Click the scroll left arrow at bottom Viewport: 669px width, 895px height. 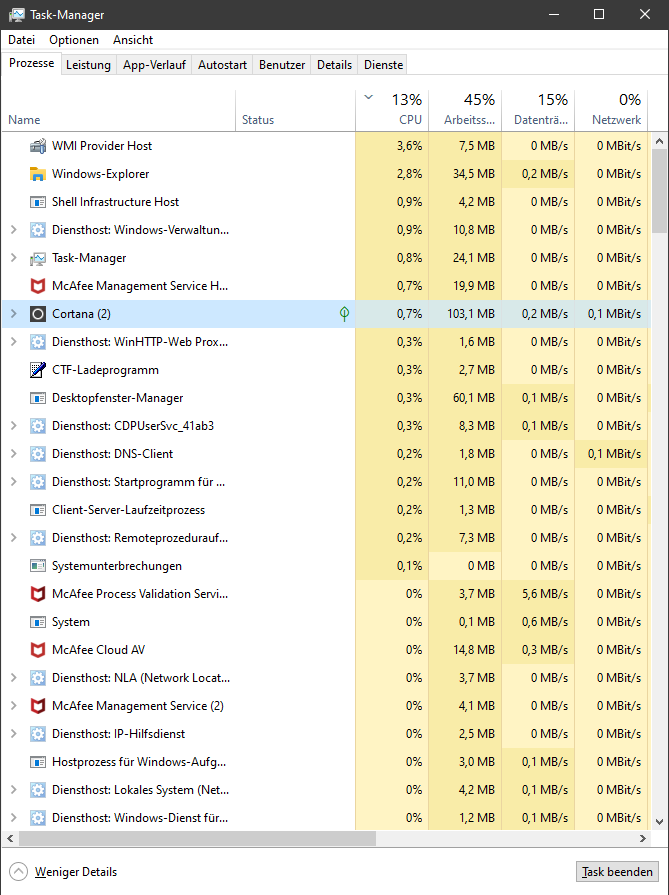coord(10,838)
